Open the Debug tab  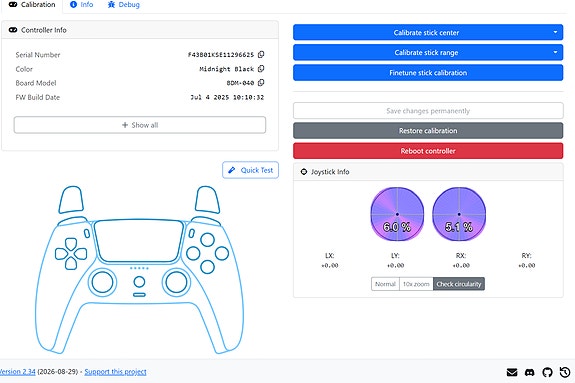pyautogui.click(x=124, y=5)
